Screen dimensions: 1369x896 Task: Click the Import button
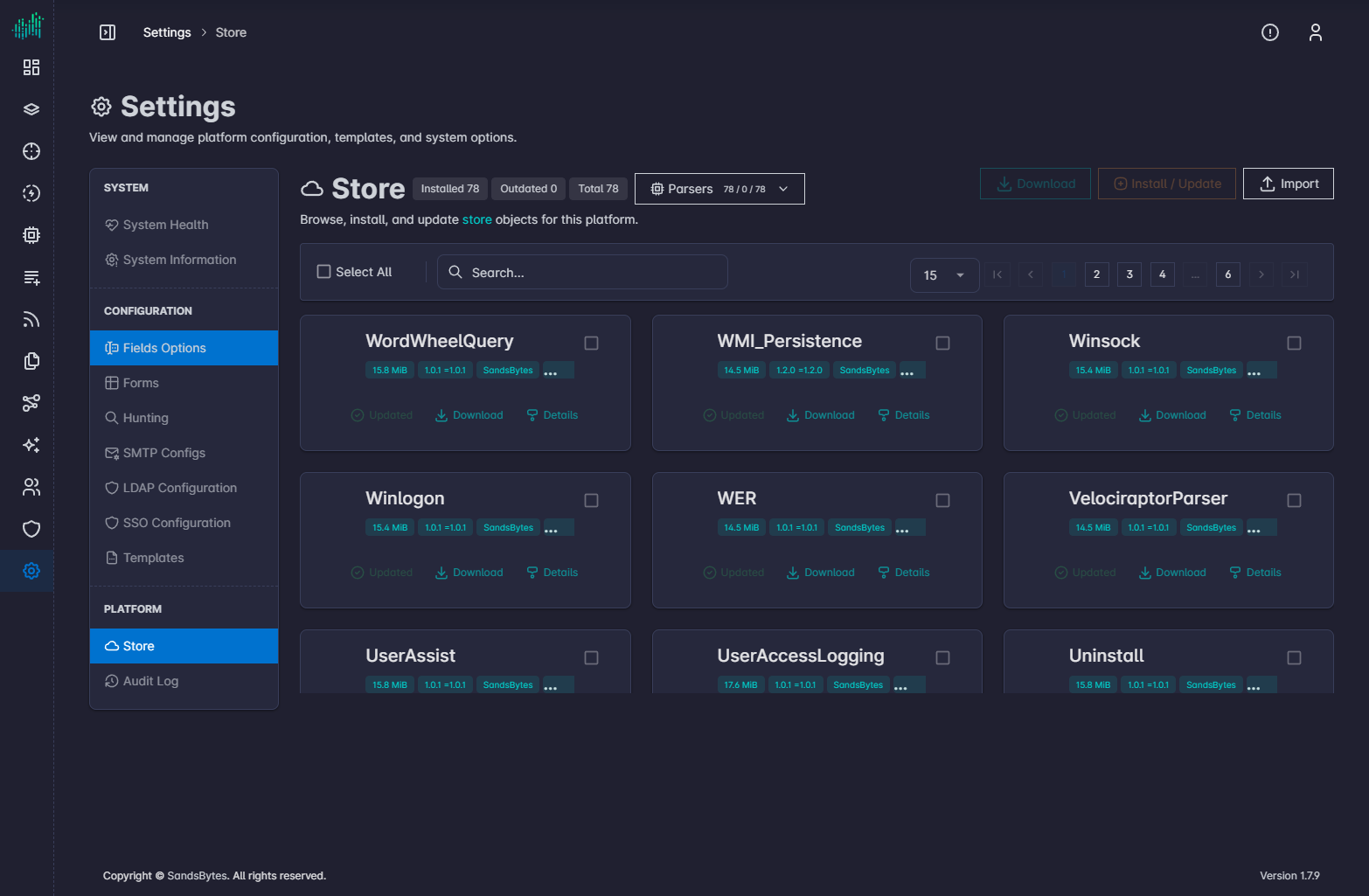[1289, 184]
